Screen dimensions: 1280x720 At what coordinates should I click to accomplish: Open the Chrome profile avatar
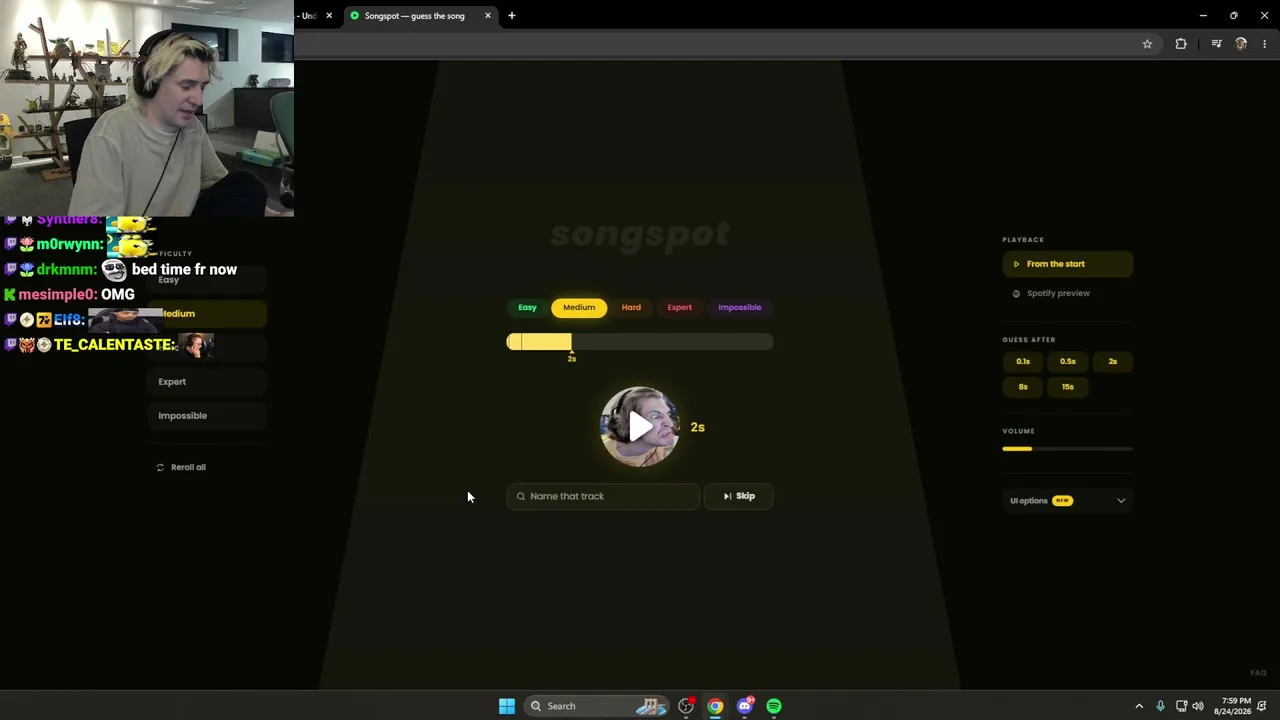(1241, 44)
